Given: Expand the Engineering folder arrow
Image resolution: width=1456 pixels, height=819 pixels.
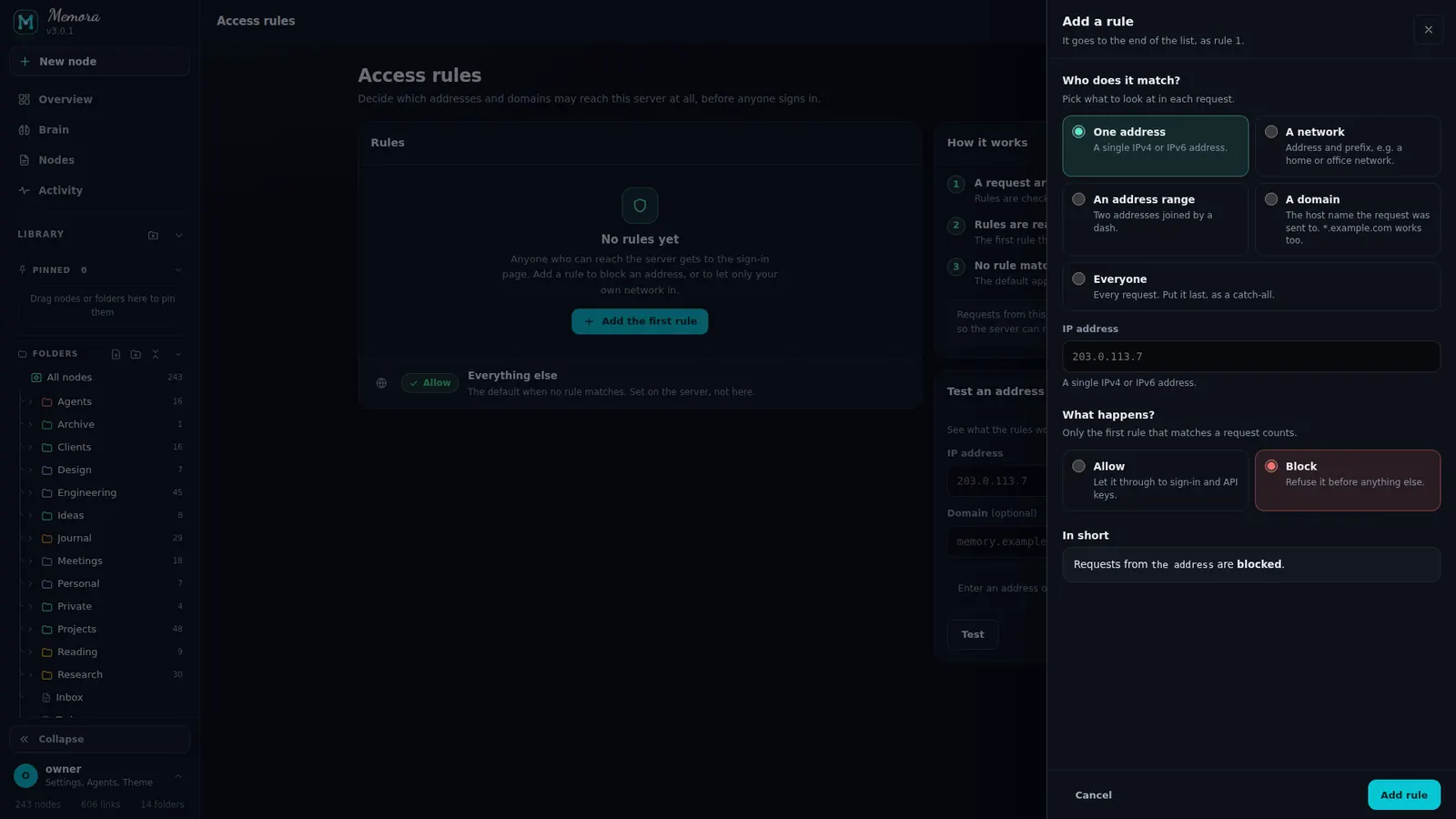Looking at the screenshot, I should pyautogui.click(x=30, y=492).
